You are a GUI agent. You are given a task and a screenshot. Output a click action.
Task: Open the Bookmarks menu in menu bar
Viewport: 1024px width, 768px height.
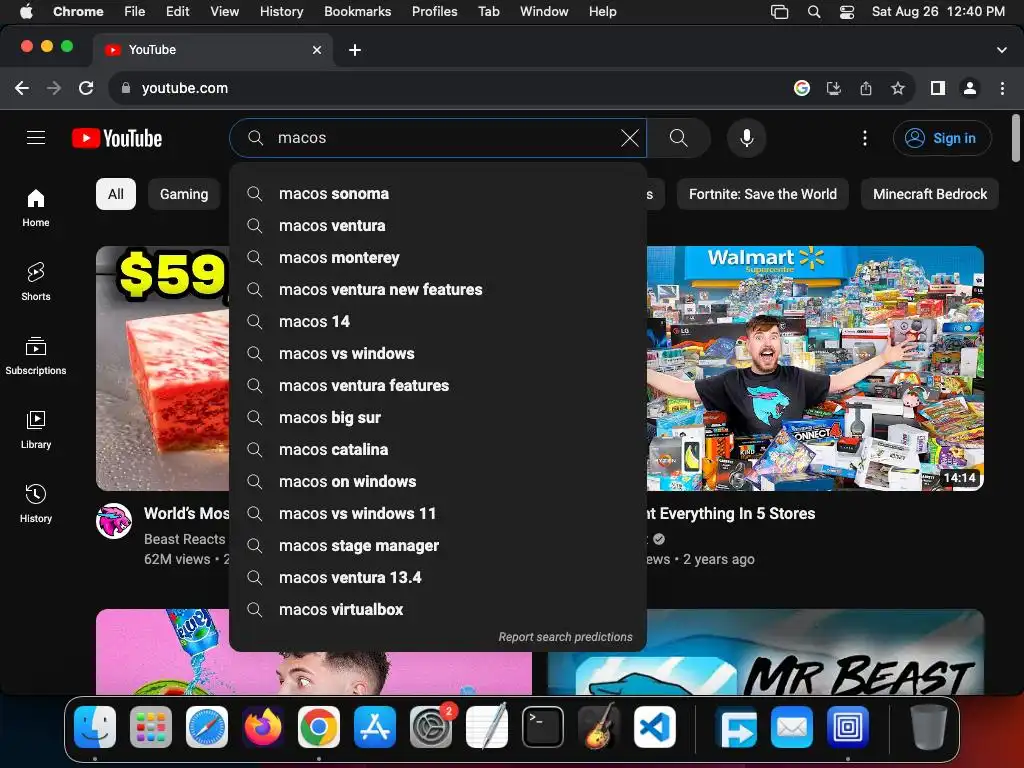click(x=357, y=11)
